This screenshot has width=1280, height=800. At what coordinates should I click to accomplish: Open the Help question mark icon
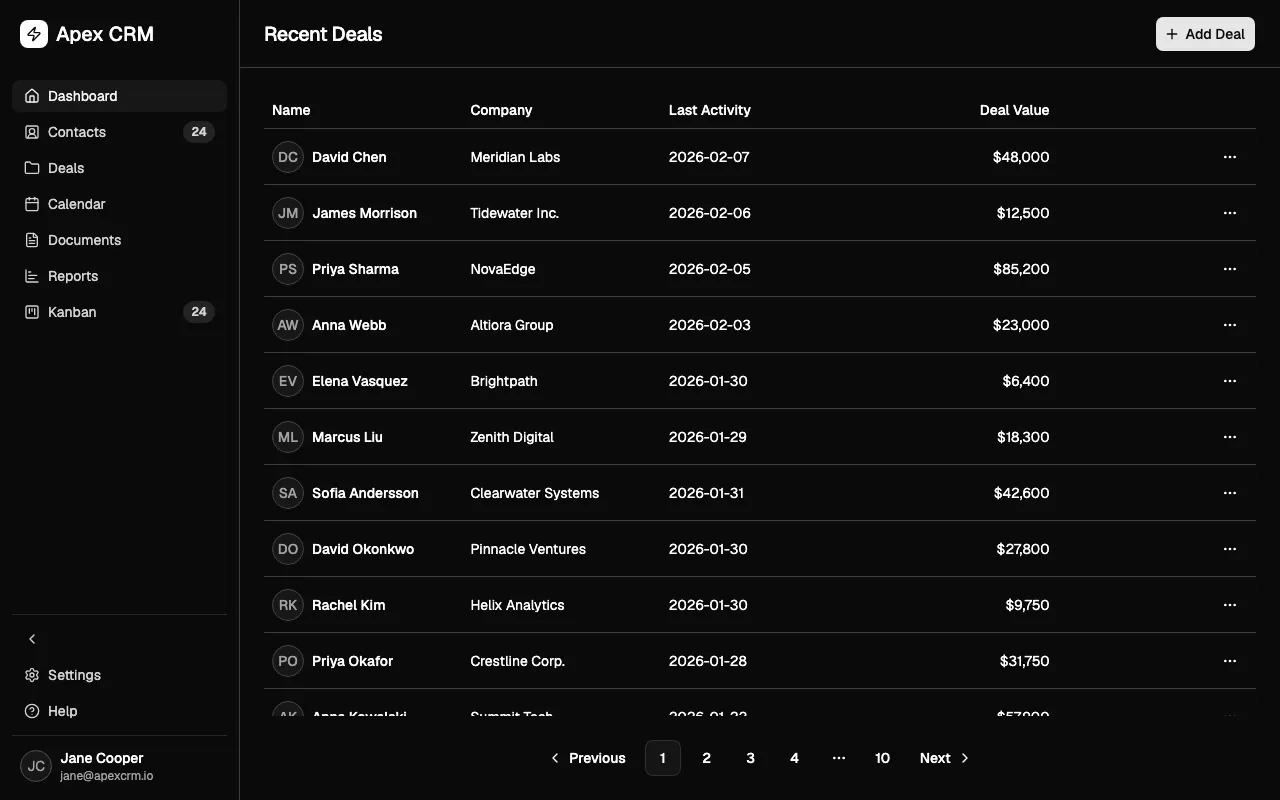pos(32,711)
